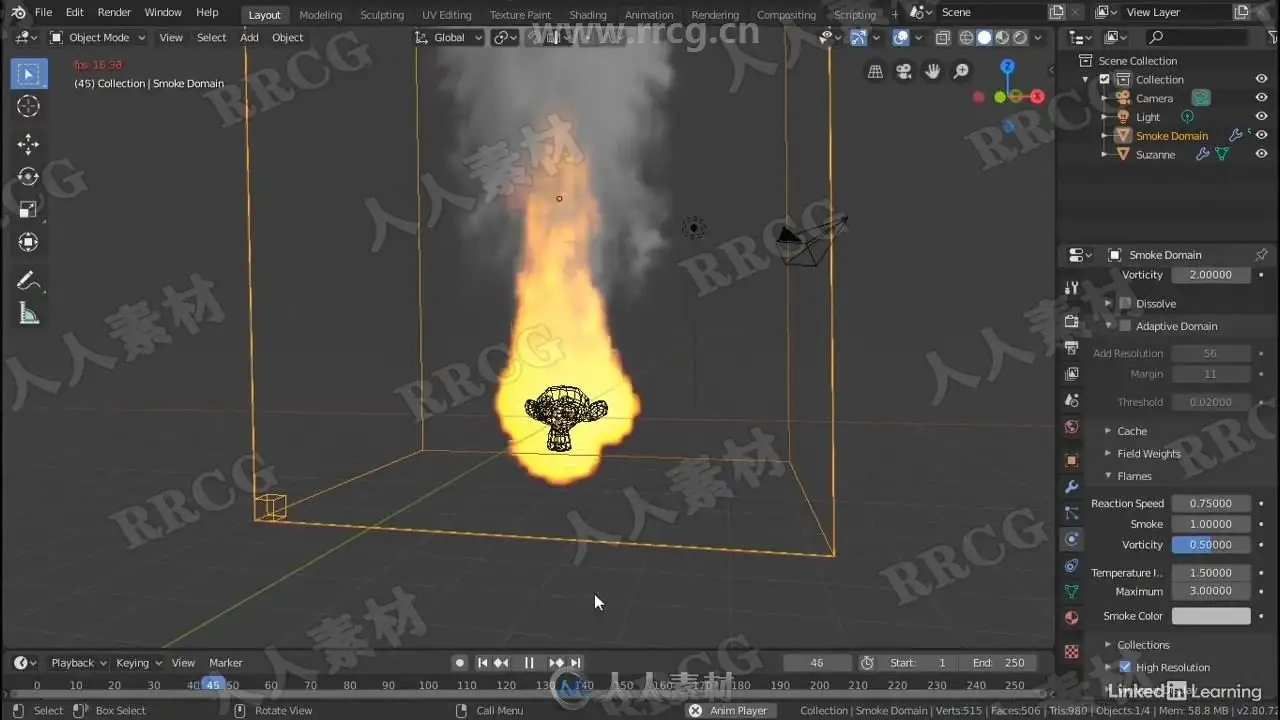Image resolution: width=1280 pixels, height=720 pixels.
Task: Select the Cursor tool
Action: pos(29,107)
